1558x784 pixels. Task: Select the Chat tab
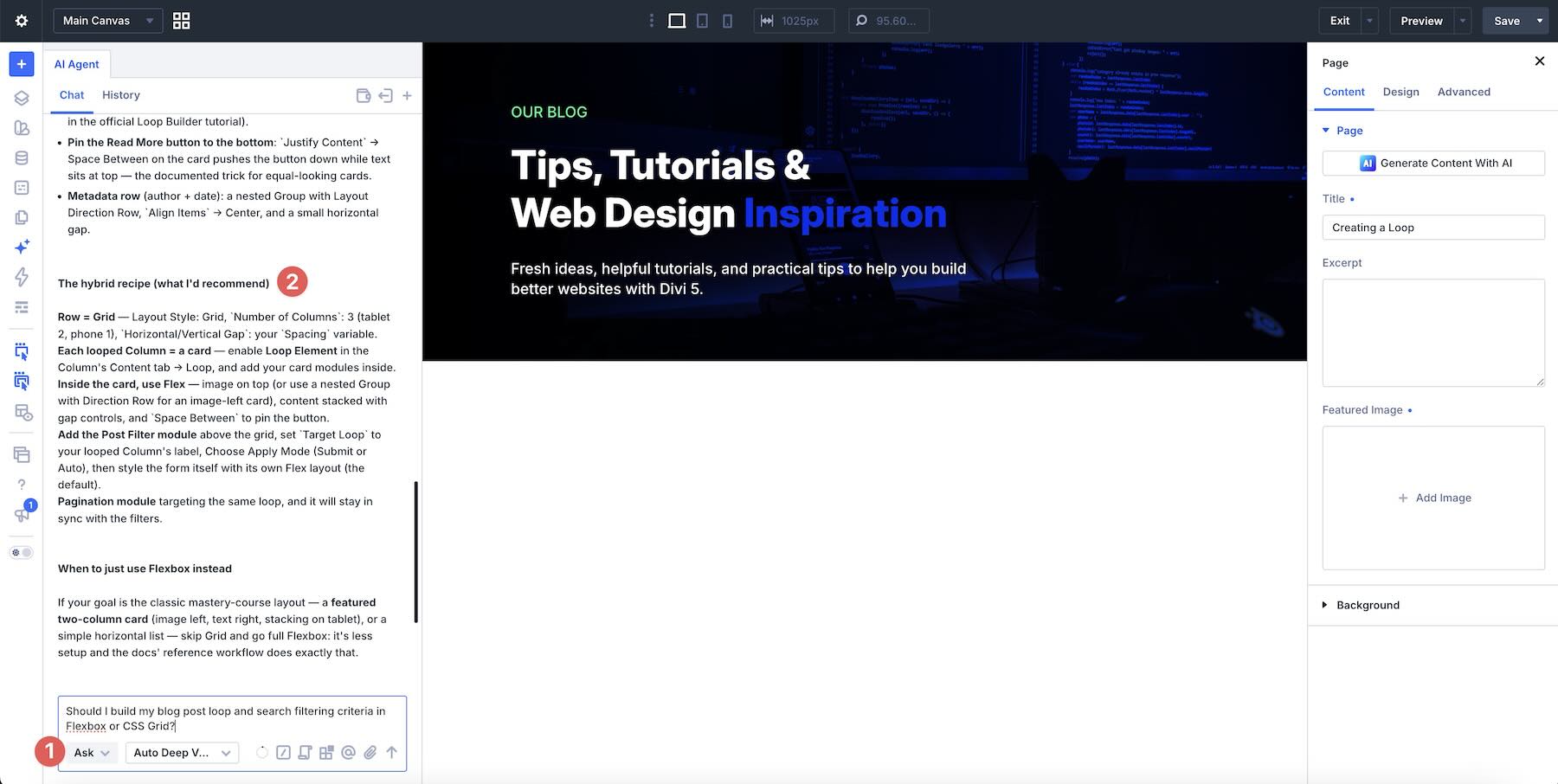(72, 95)
